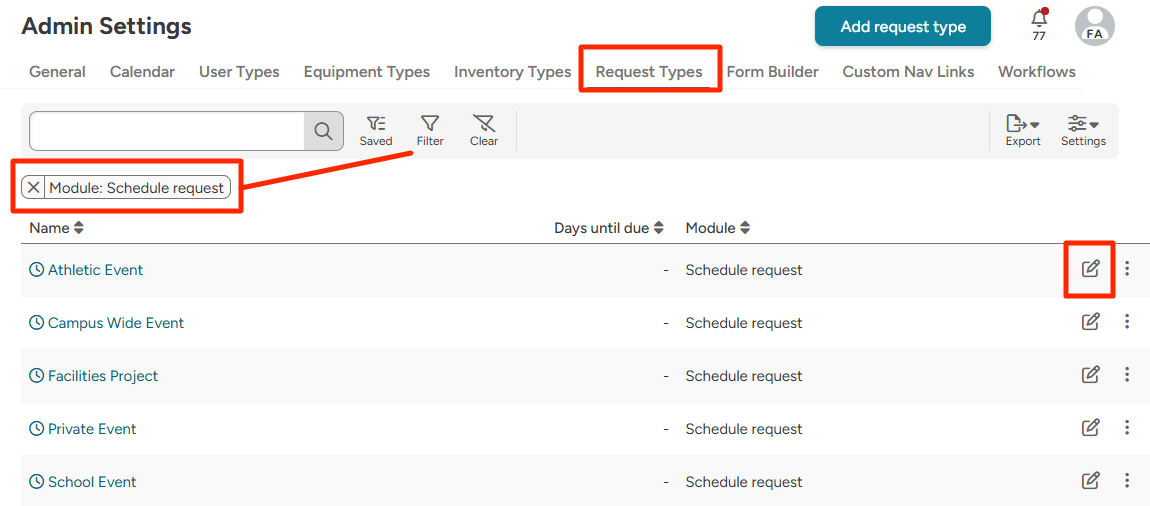The width and height of the screenshot is (1150, 506).
Task: Remove the Module: Schedule request filter chip
Action: (34, 188)
